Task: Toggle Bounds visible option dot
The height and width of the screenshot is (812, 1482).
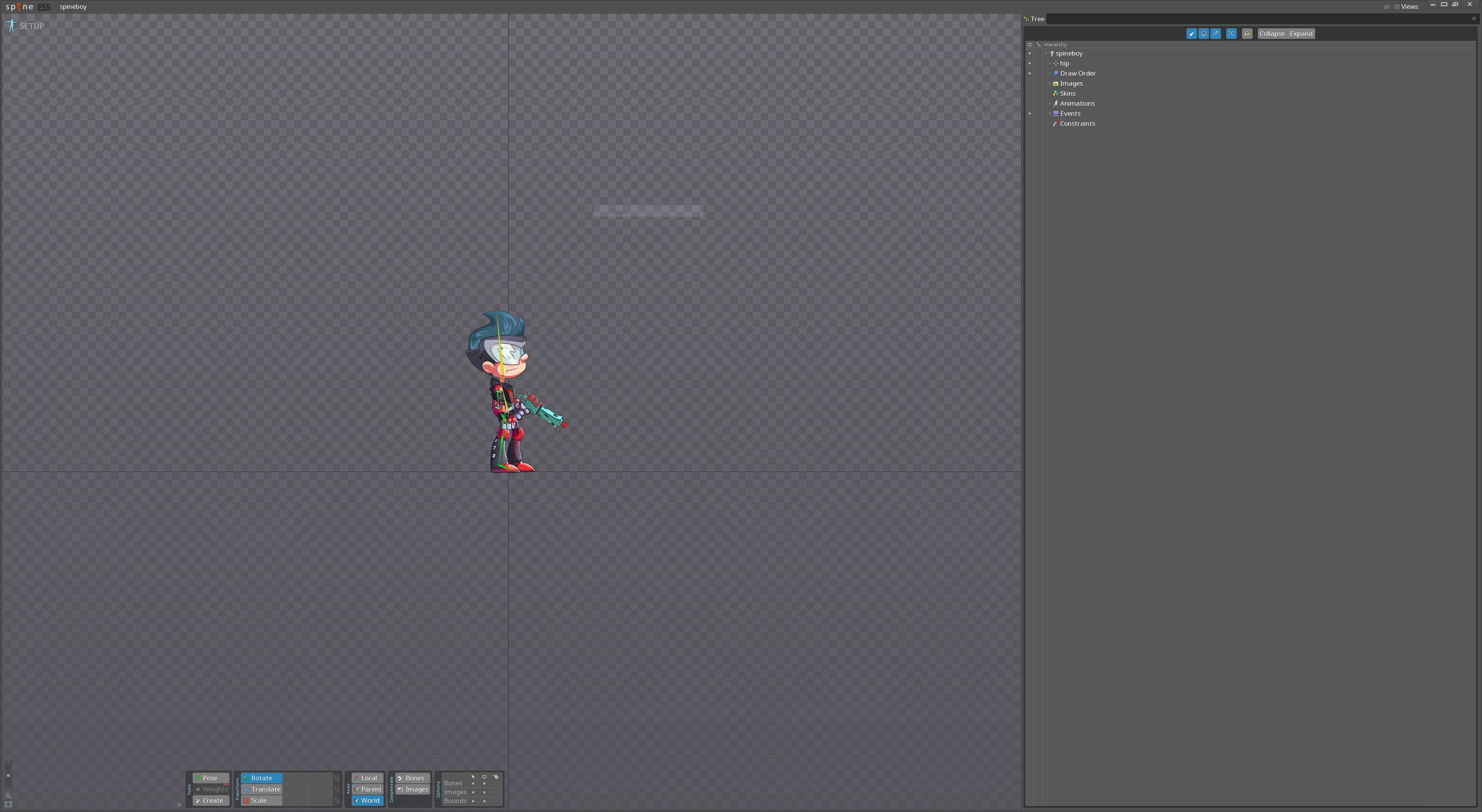Action: [x=484, y=800]
